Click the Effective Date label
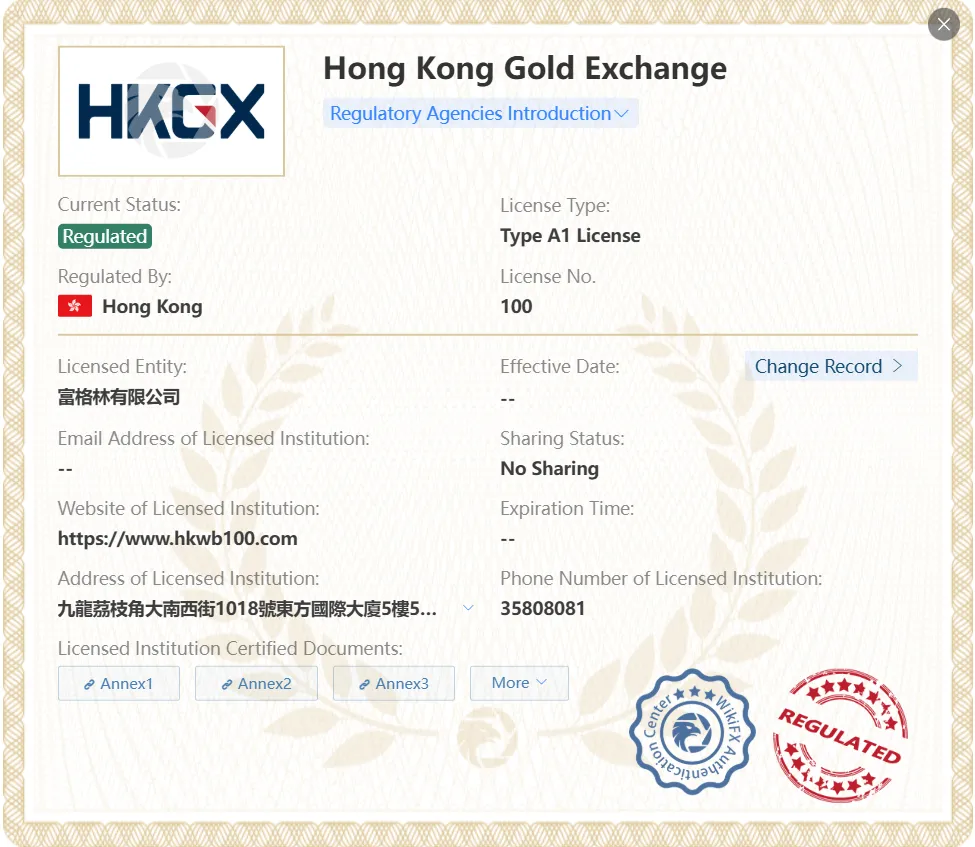 point(560,367)
